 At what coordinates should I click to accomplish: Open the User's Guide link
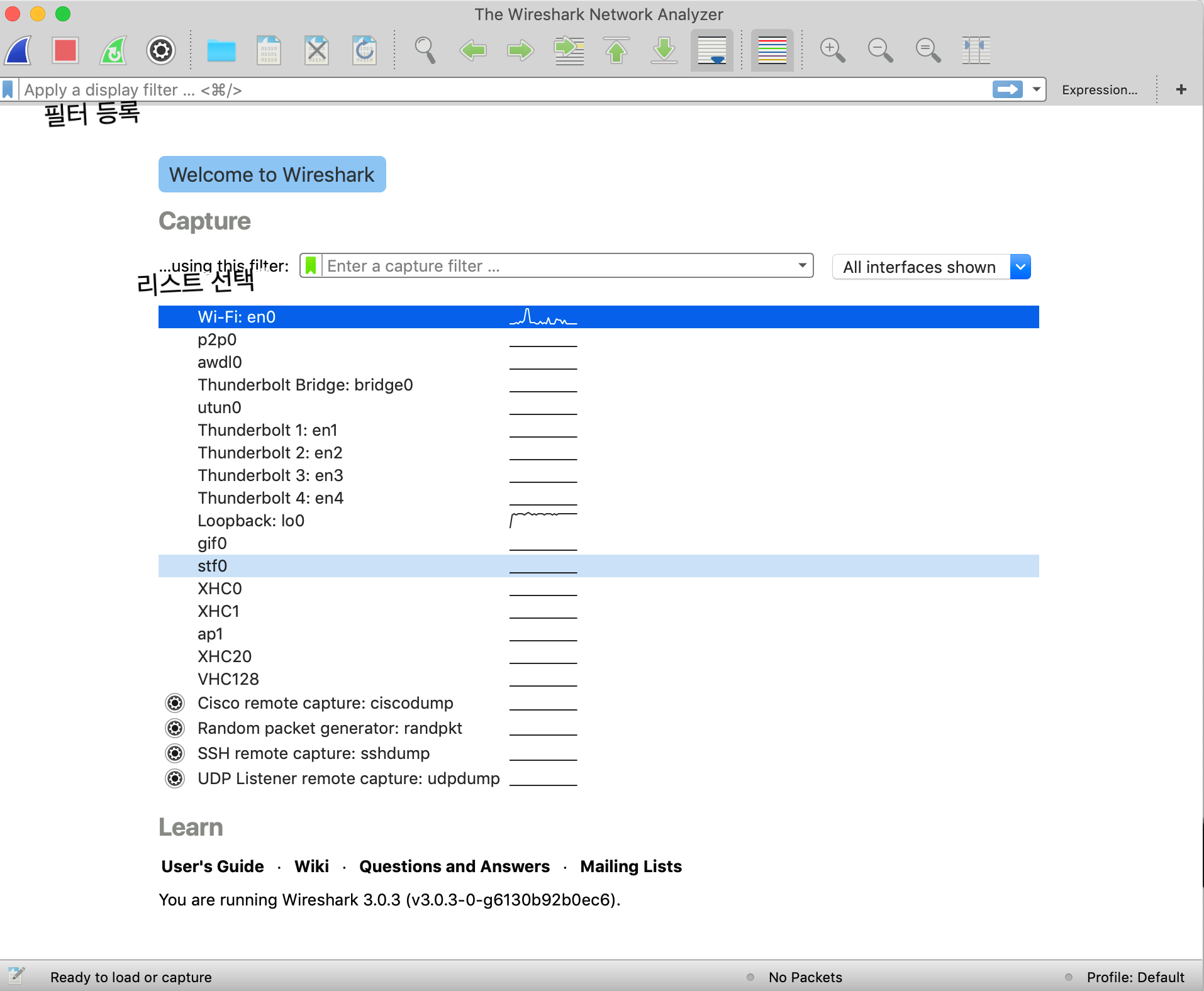click(x=213, y=866)
